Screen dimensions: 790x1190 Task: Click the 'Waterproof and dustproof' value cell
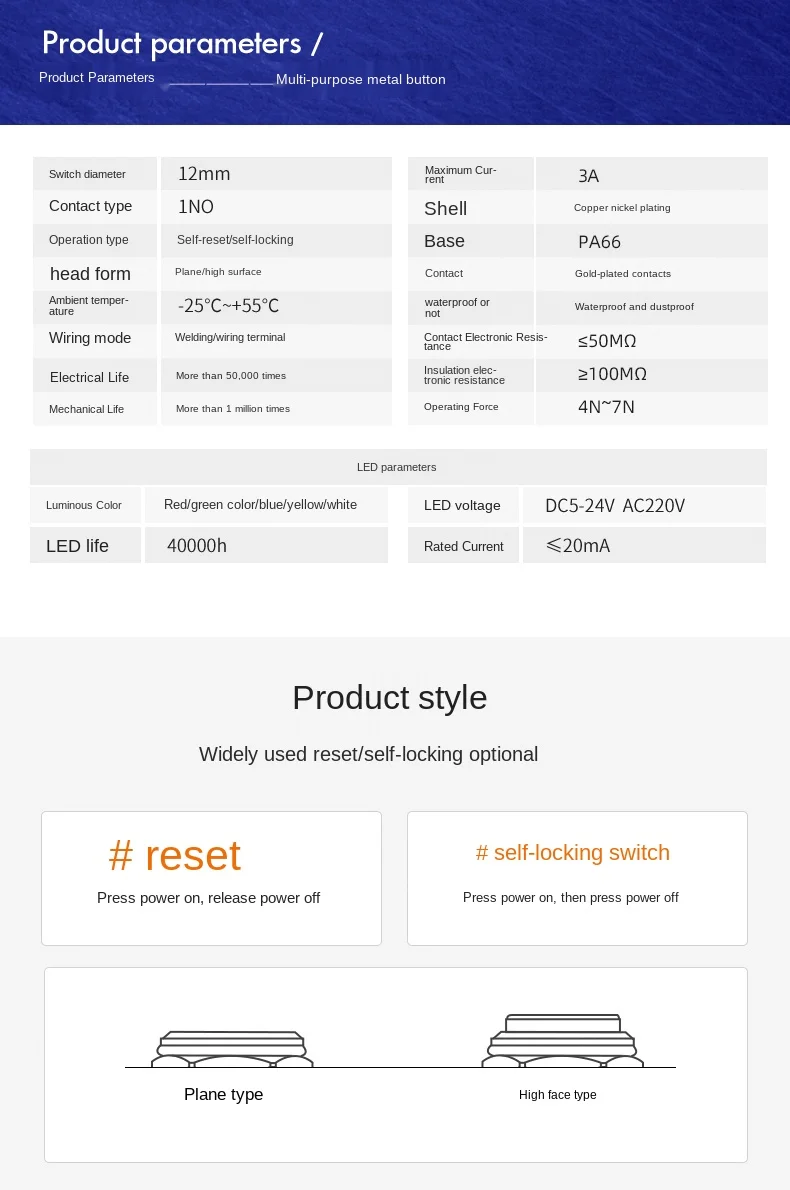pyautogui.click(x=651, y=307)
